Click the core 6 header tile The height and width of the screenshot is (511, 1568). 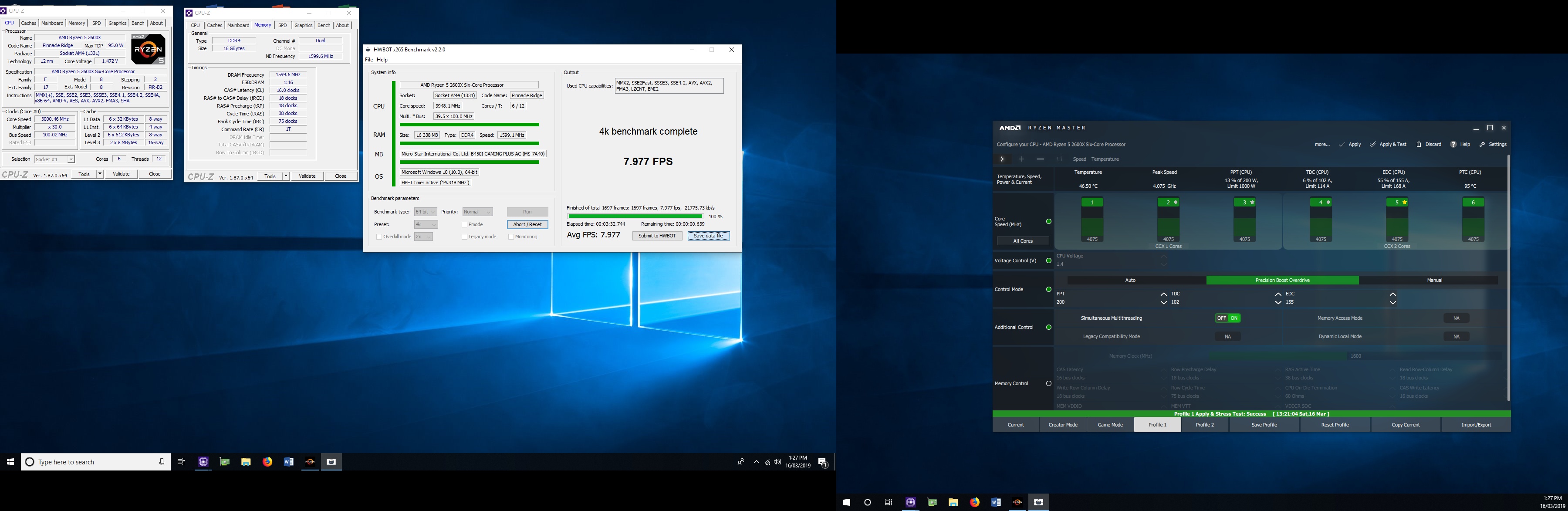pyautogui.click(x=1473, y=202)
